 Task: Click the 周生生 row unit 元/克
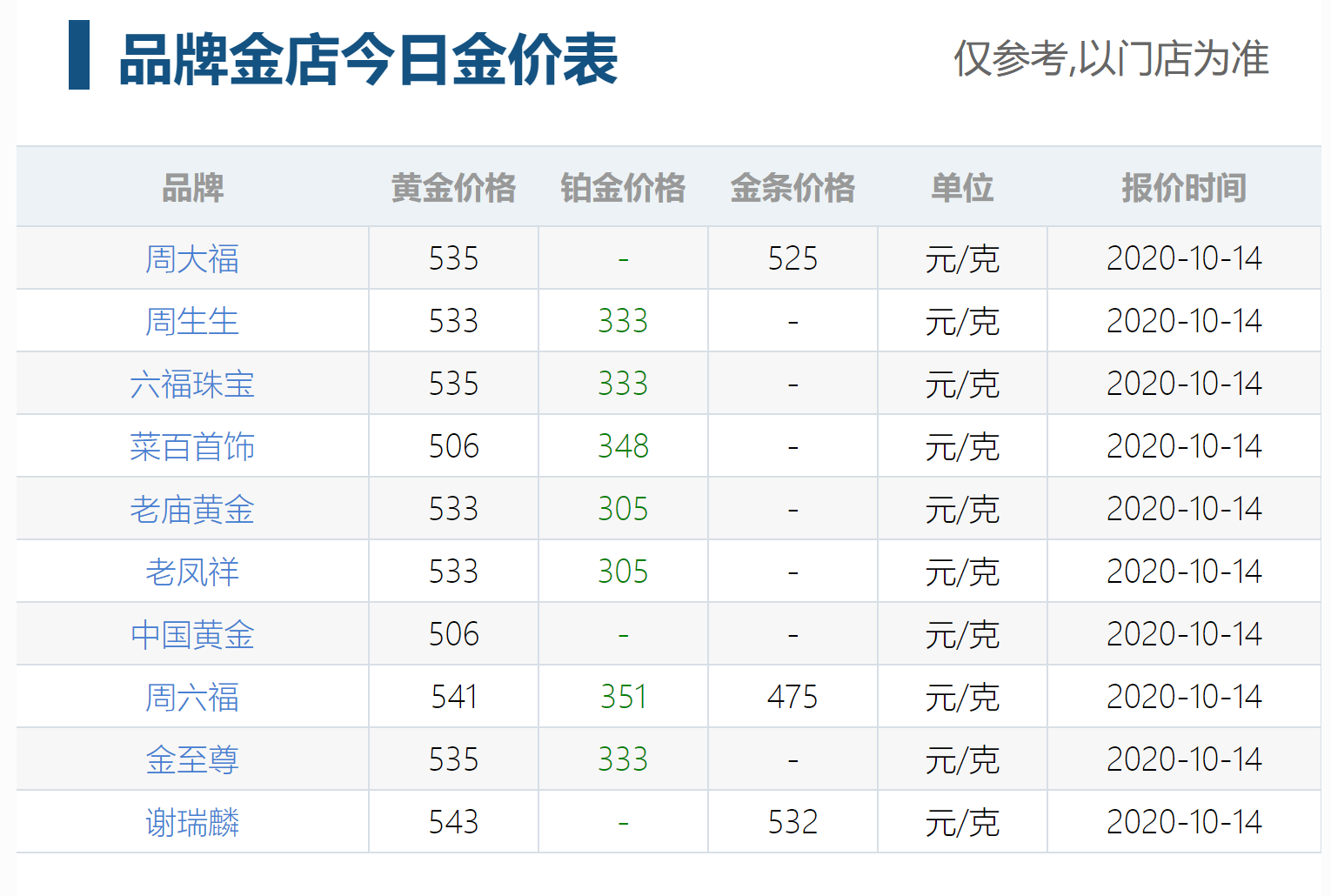[x=962, y=322]
